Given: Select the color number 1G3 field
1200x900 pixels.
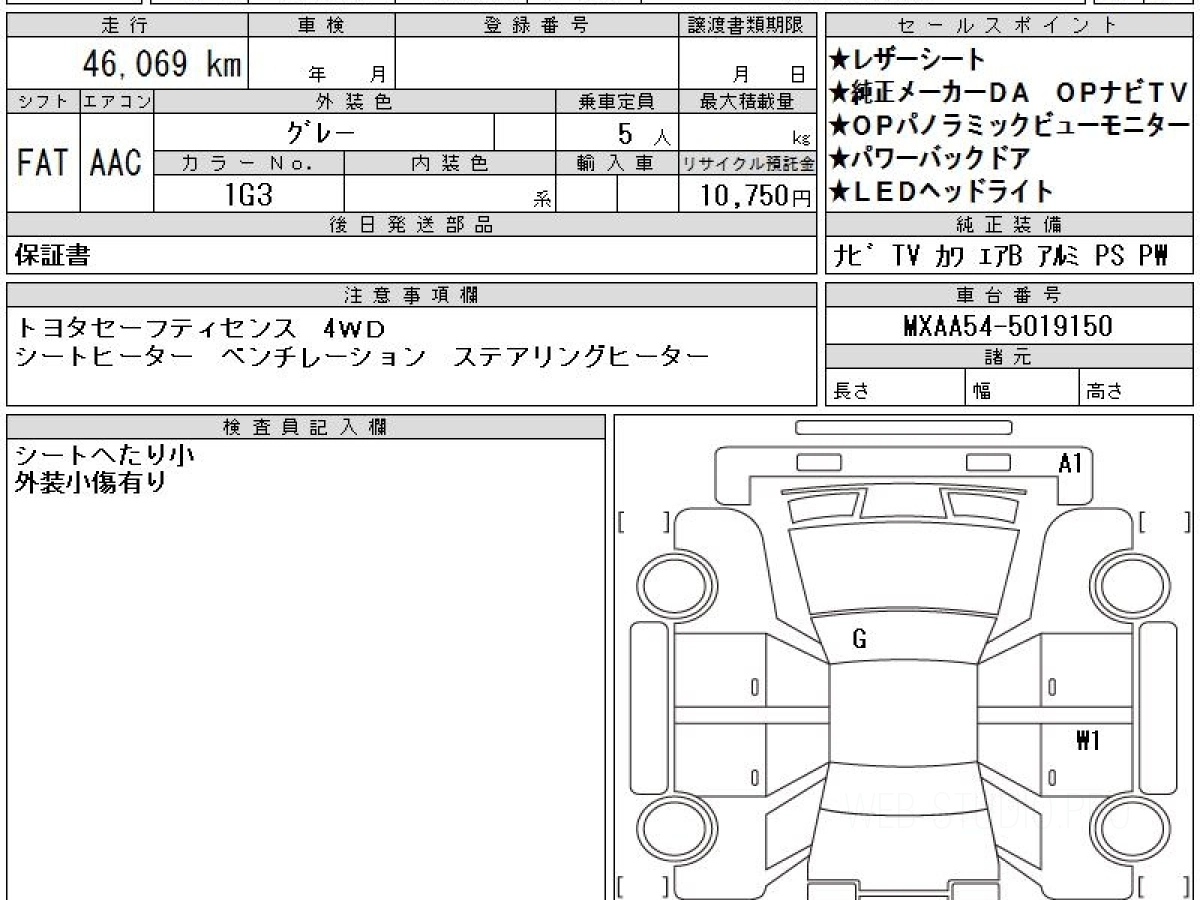Looking at the screenshot, I should click(249, 194).
